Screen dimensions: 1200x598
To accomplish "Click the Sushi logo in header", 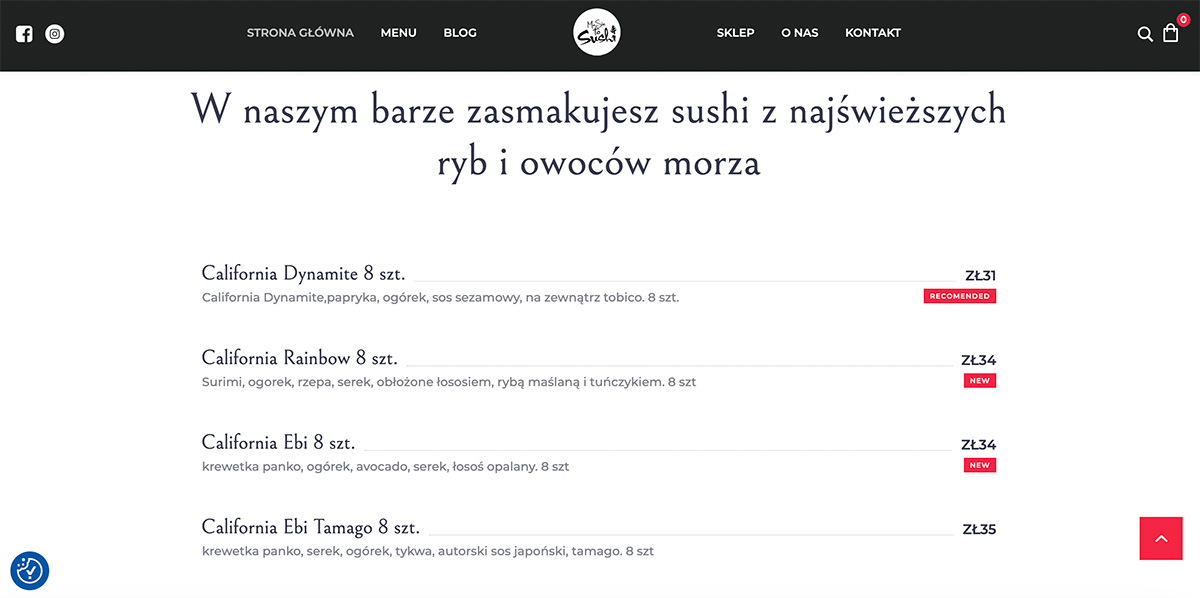I will (598, 33).
